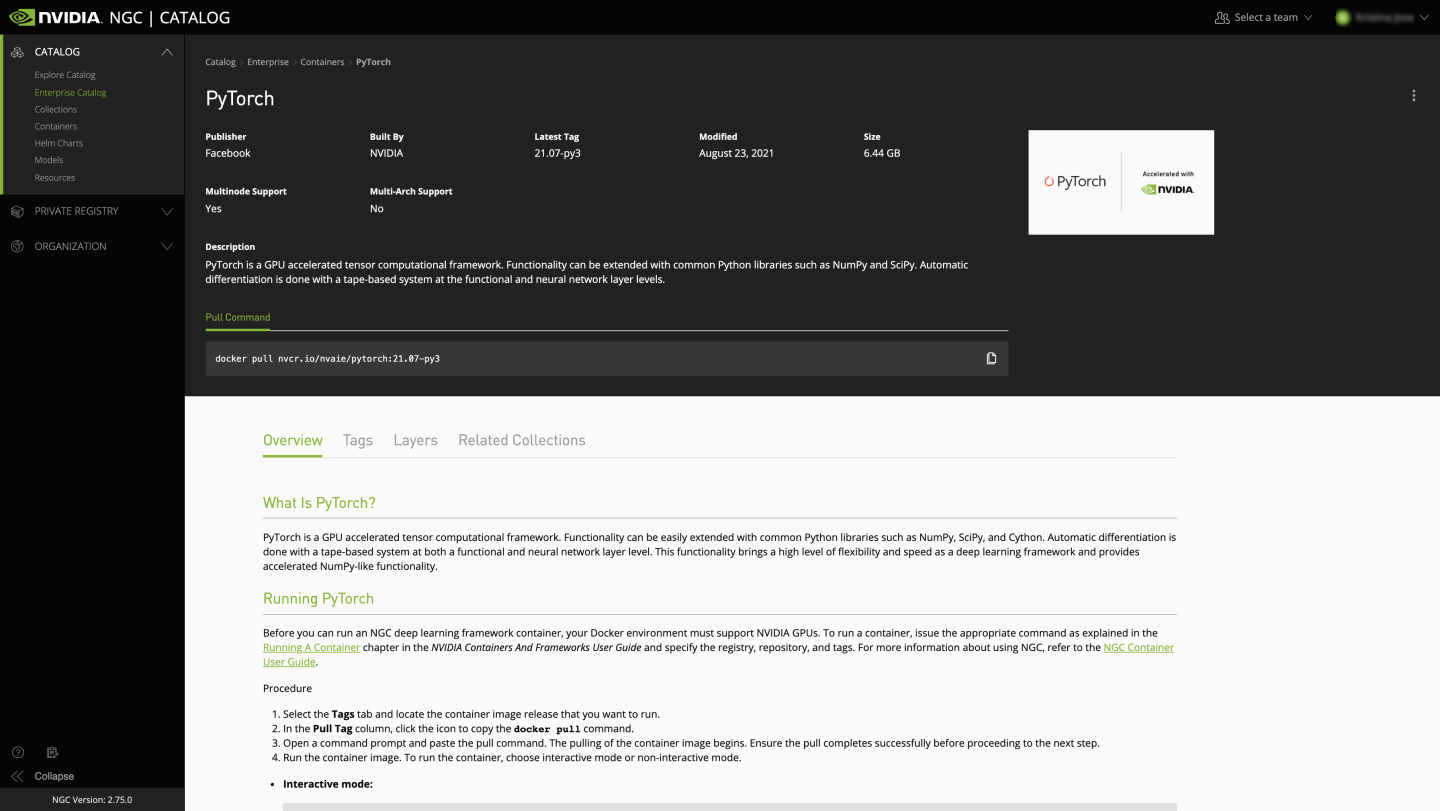This screenshot has width=1440, height=811.
Task: Select the Catalog icon in the sidebar
Action: [x=16, y=51]
